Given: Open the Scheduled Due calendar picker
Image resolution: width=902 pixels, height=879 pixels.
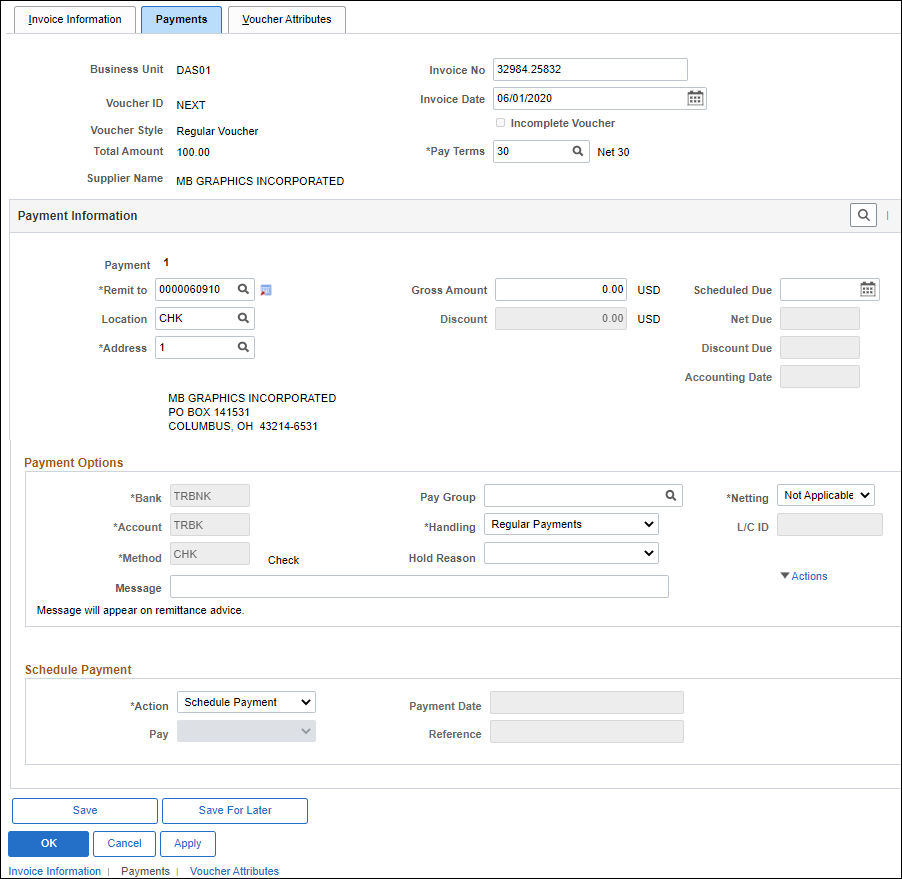Looking at the screenshot, I should pyautogui.click(x=867, y=289).
